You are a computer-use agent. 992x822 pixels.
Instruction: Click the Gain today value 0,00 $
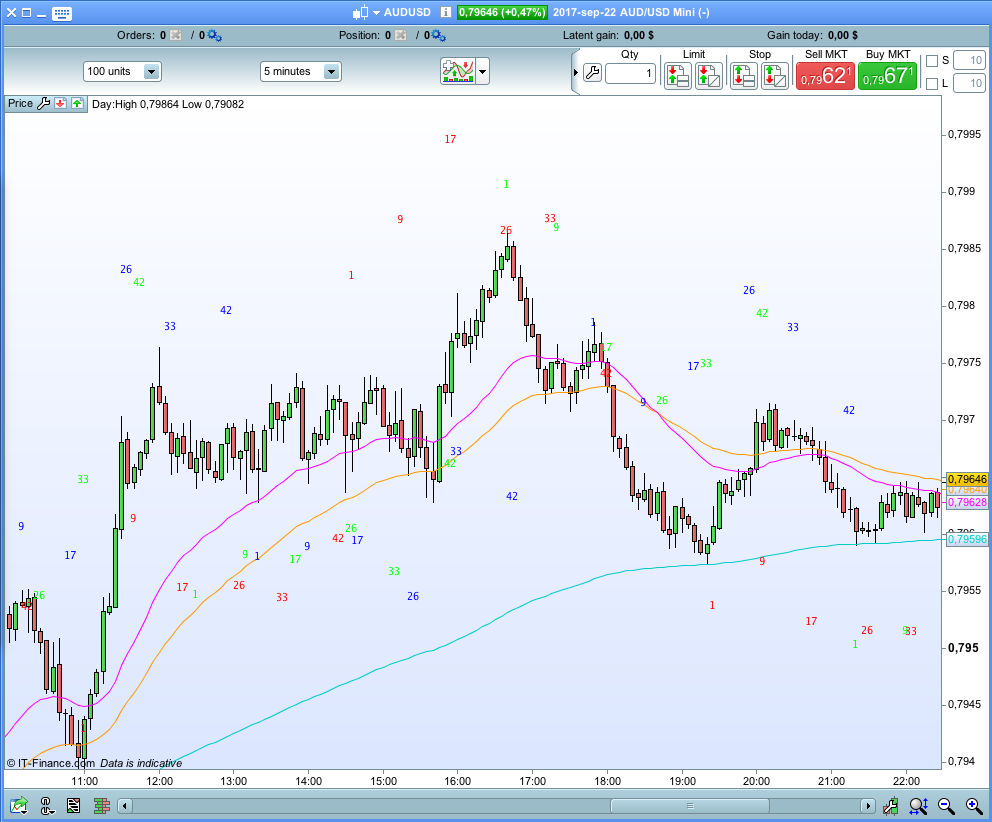pos(843,35)
